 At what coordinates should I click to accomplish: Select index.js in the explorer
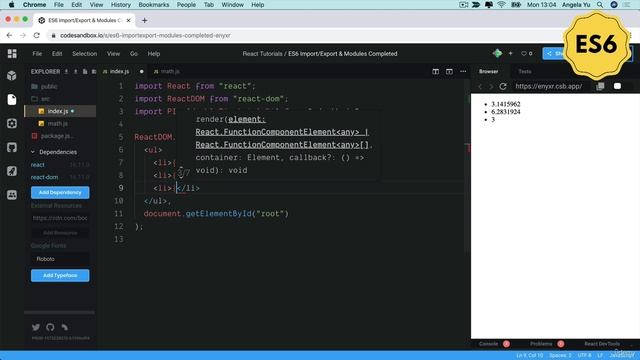[x=60, y=111]
